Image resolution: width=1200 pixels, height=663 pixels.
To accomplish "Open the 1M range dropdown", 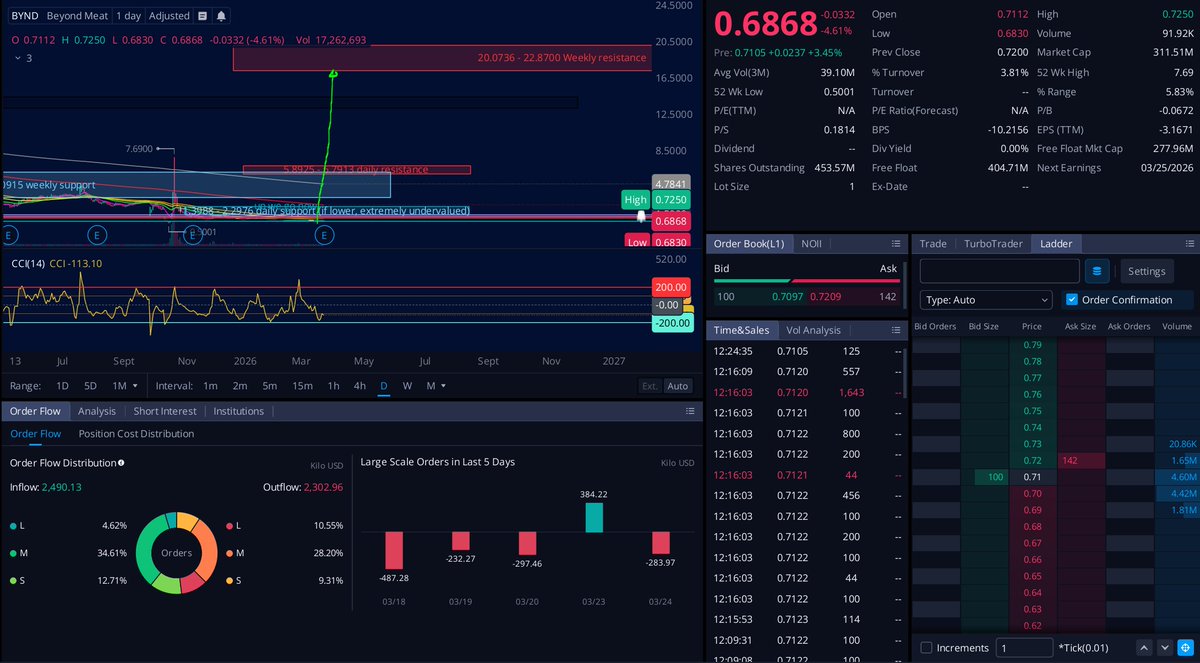I will tap(125, 386).
